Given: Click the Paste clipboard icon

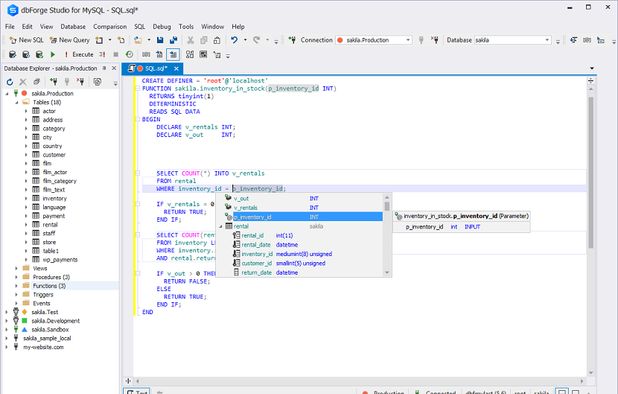Looking at the screenshot, I should 217,40.
